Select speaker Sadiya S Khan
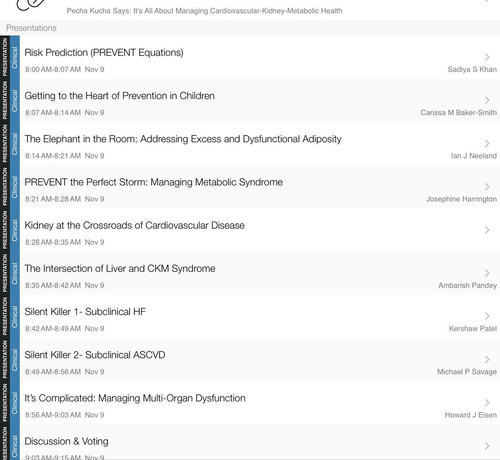500x460 pixels. click(x=472, y=69)
